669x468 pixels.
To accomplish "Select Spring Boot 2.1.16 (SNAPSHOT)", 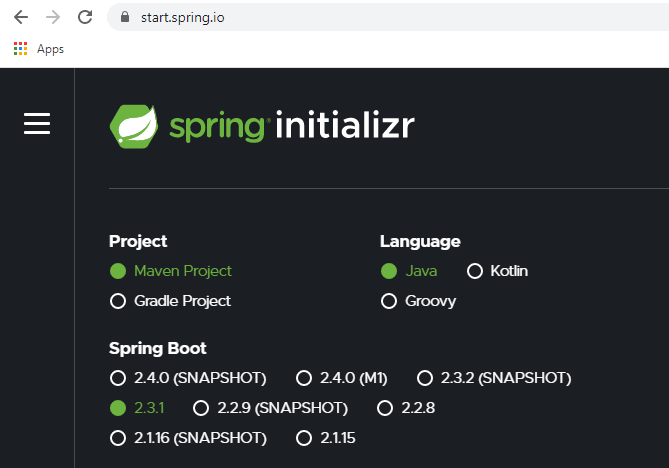I will tap(188, 438).
